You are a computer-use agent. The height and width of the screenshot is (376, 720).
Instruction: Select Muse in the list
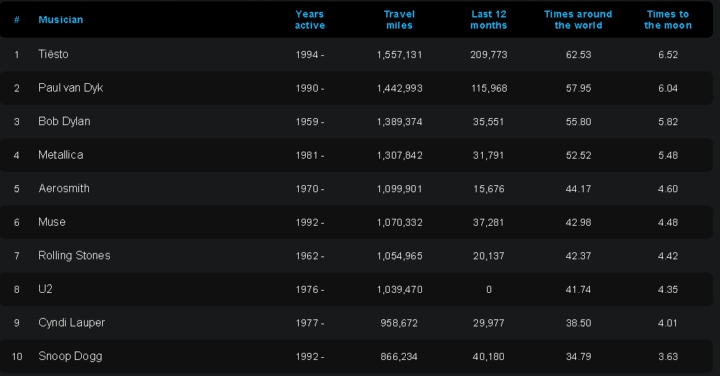tap(52, 222)
